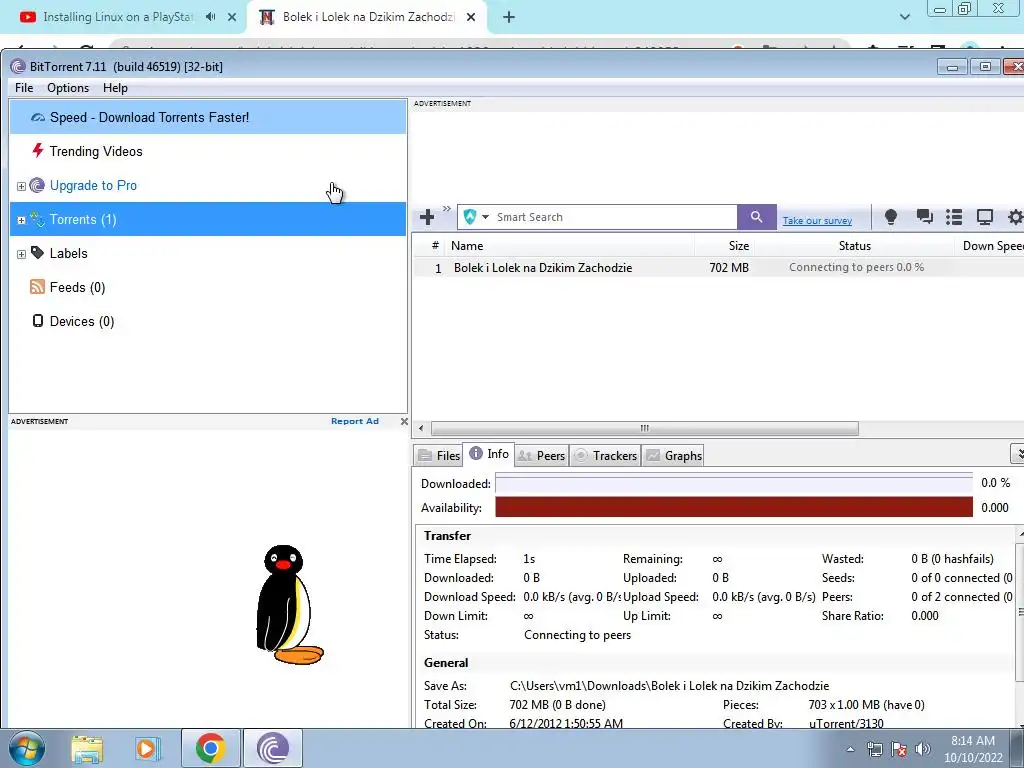This screenshot has width=1024, height=768.
Task: Click the Action Center flag tray icon
Action: pyautogui.click(x=899, y=749)
